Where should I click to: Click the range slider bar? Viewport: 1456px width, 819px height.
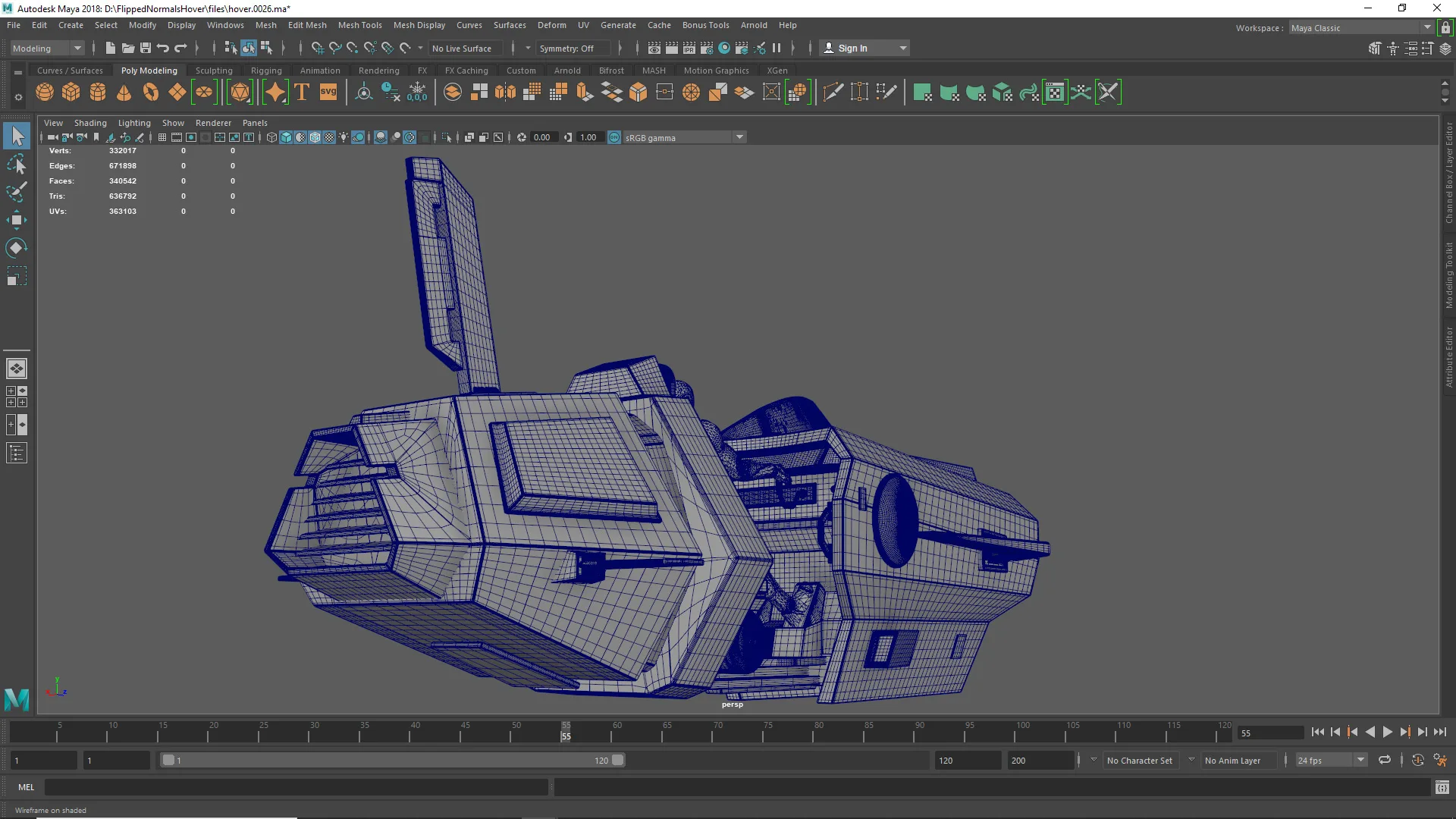(x=393, y=760)
